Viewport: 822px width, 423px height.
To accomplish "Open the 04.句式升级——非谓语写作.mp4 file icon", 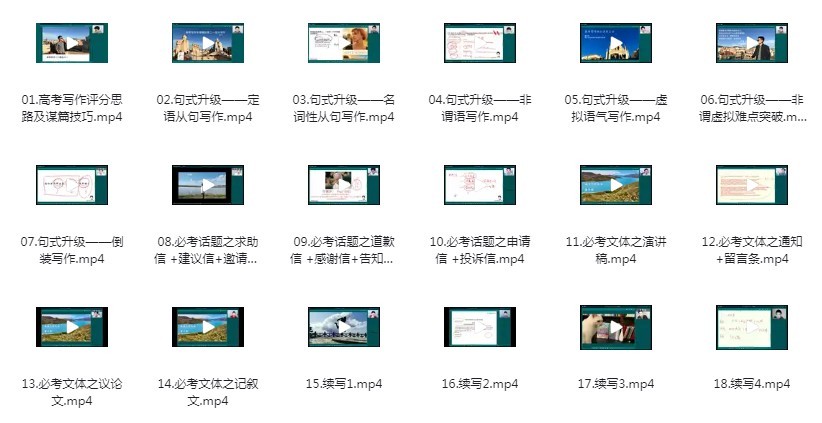I will click(x=480, y=43).
